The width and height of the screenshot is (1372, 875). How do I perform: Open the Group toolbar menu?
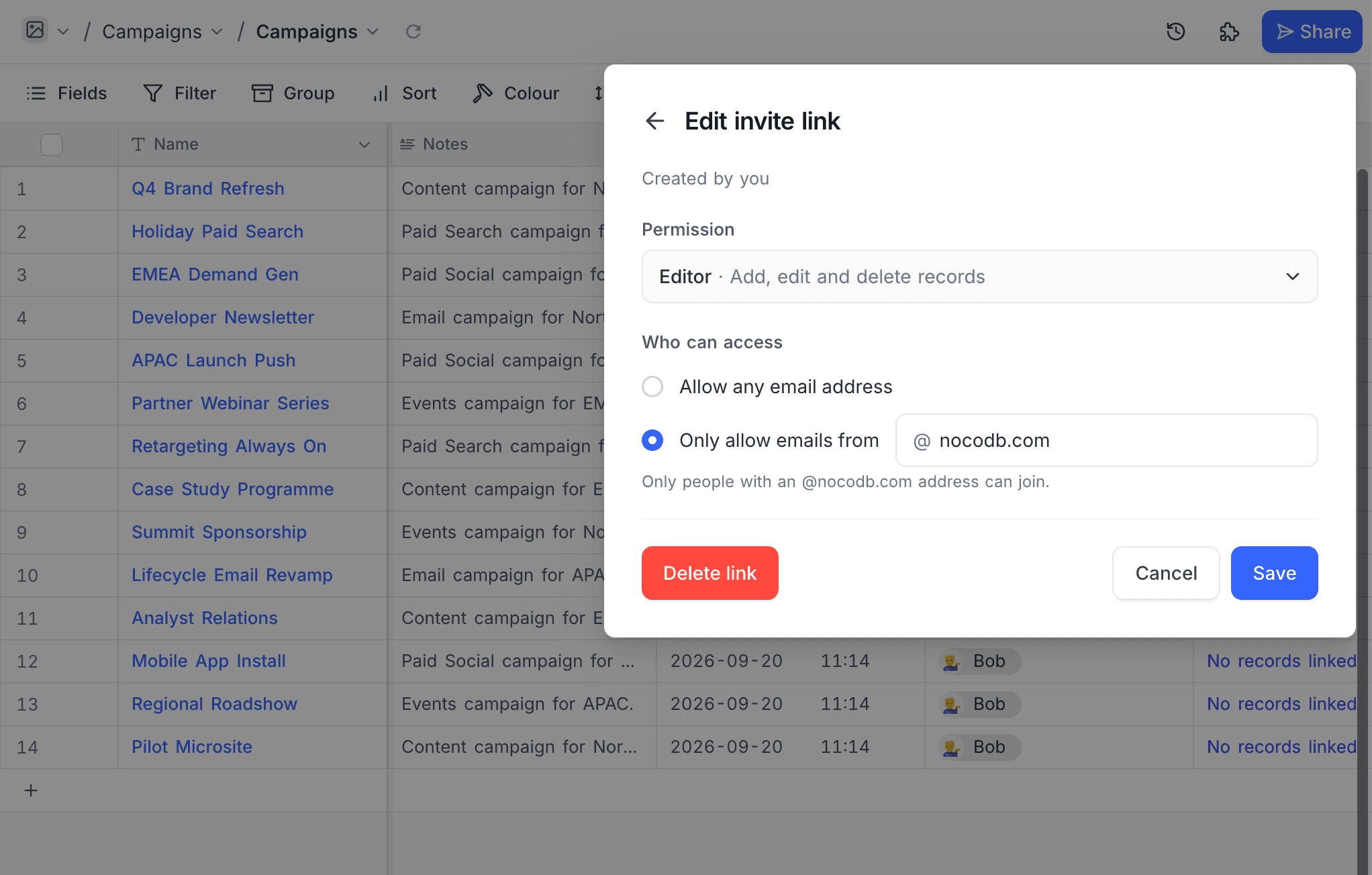[x=293, y=93]
